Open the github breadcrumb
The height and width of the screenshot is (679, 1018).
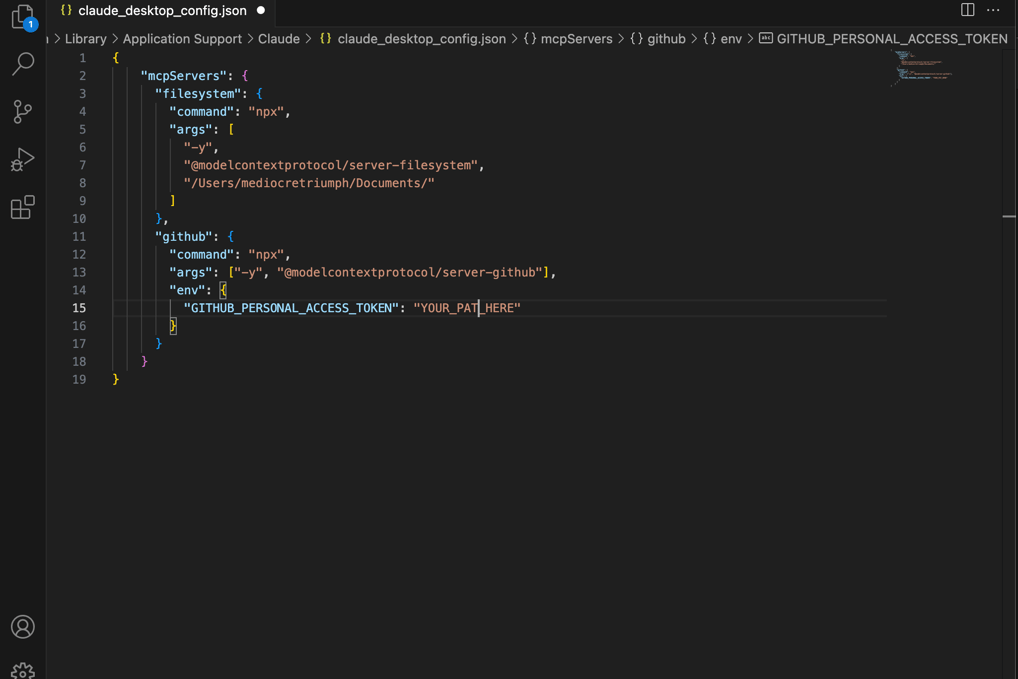tap(658, 39)
